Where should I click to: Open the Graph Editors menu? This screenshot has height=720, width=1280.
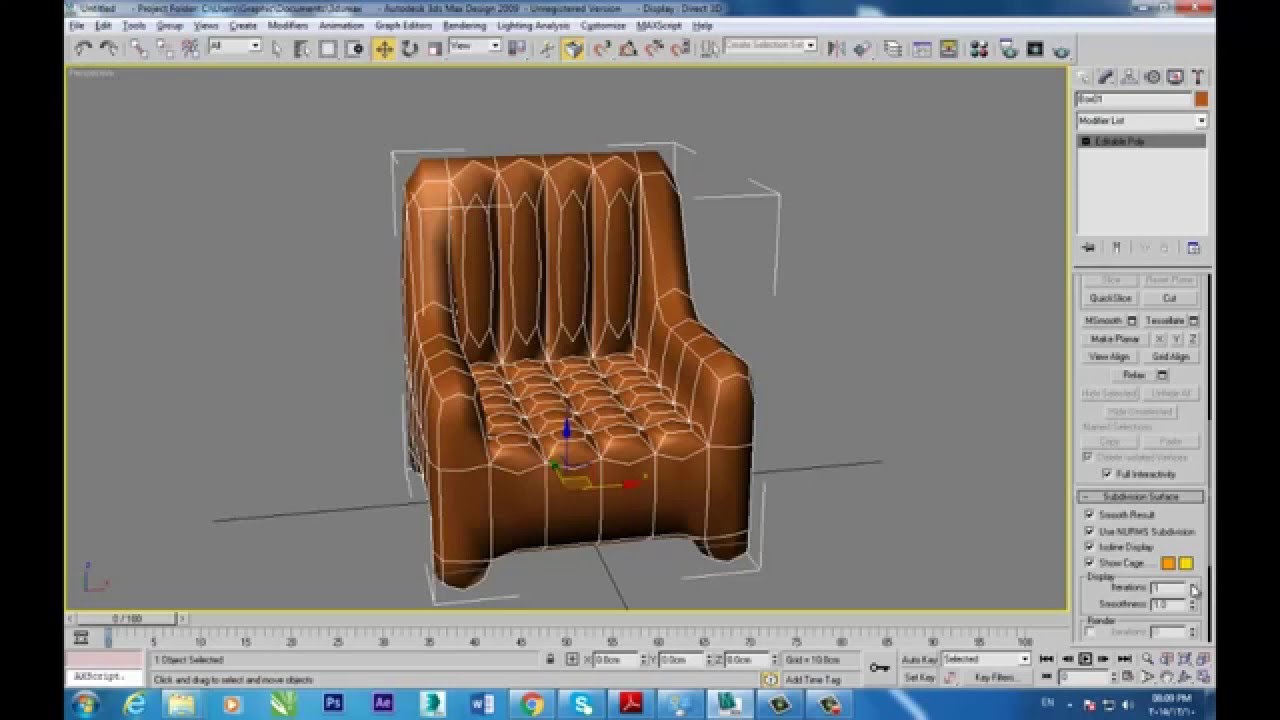pos(404,26)
